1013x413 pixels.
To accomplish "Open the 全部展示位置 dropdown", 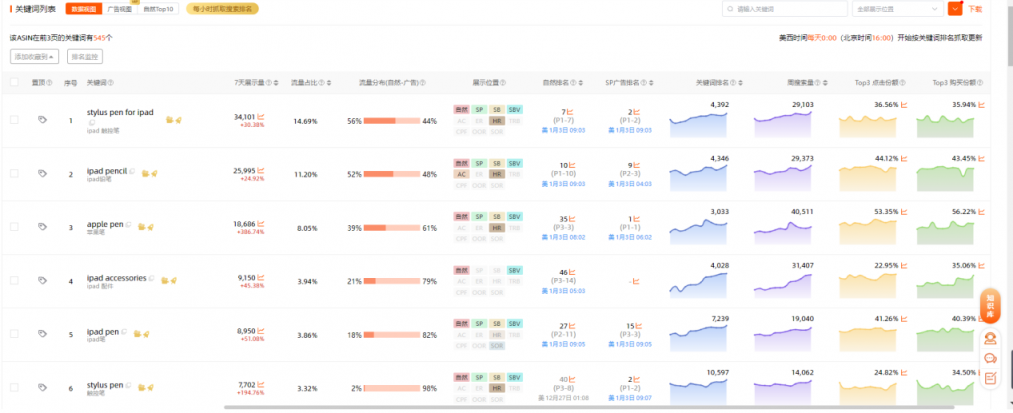I will tap(897, 8).
